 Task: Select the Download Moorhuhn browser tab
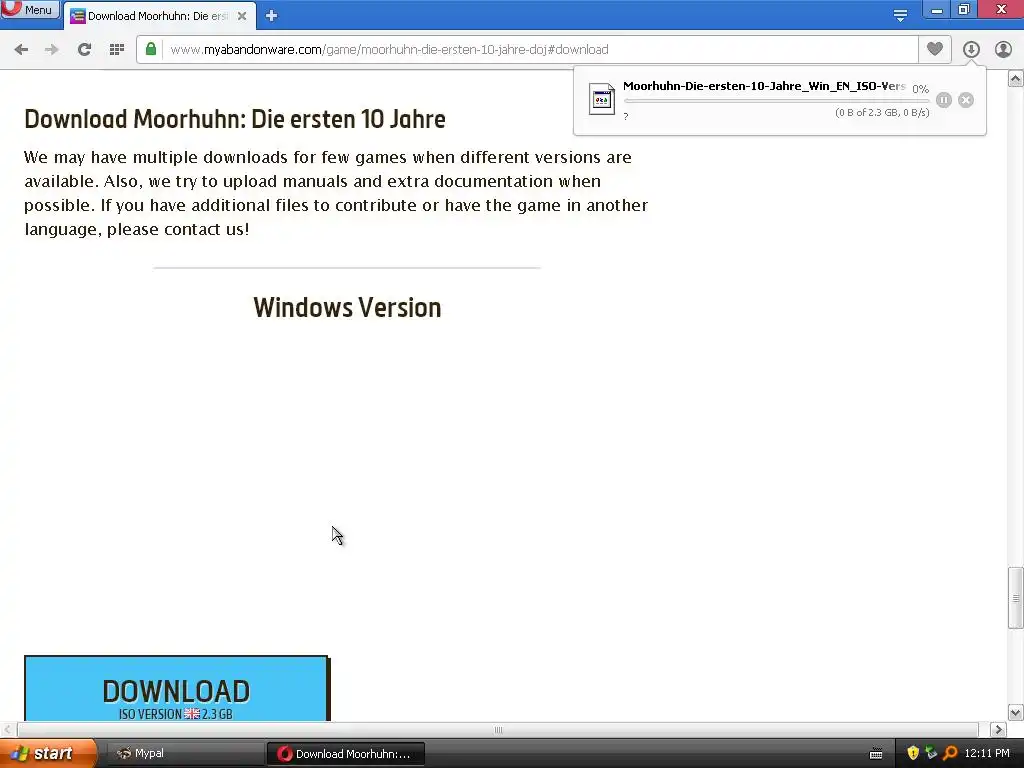click(x=159, y=16)
